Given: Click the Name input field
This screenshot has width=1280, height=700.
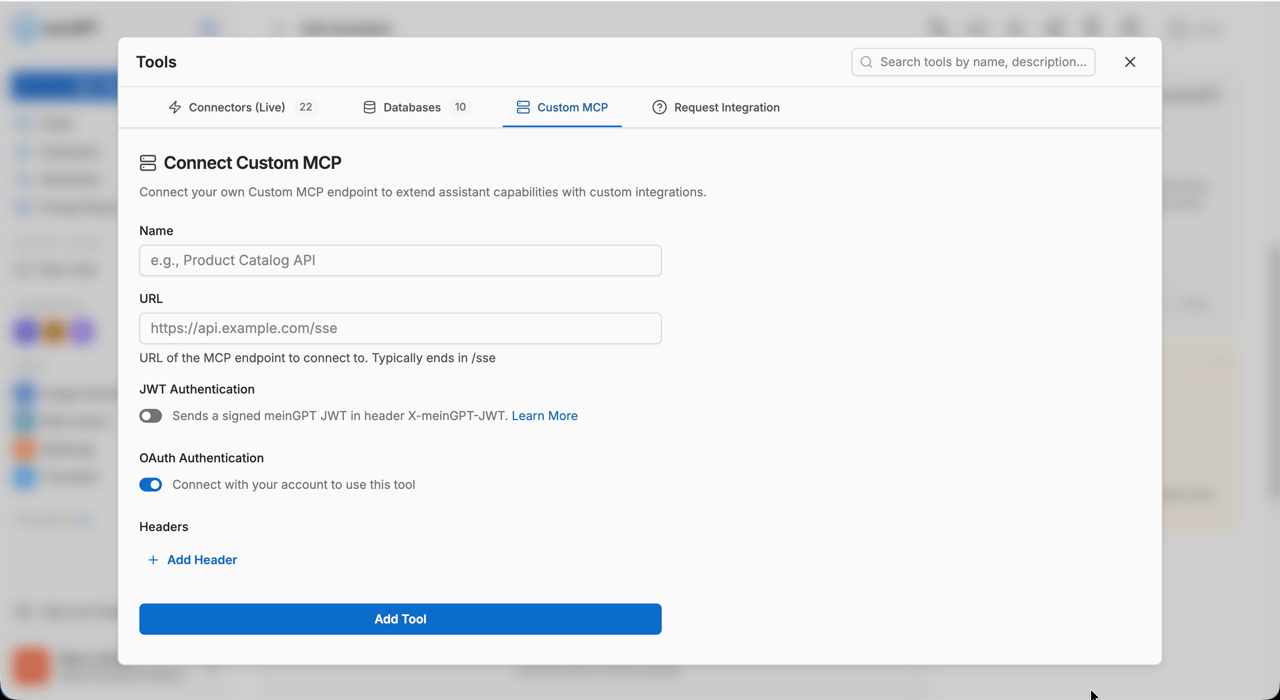Looking at the screenshot, I should (x=400, y=260).
